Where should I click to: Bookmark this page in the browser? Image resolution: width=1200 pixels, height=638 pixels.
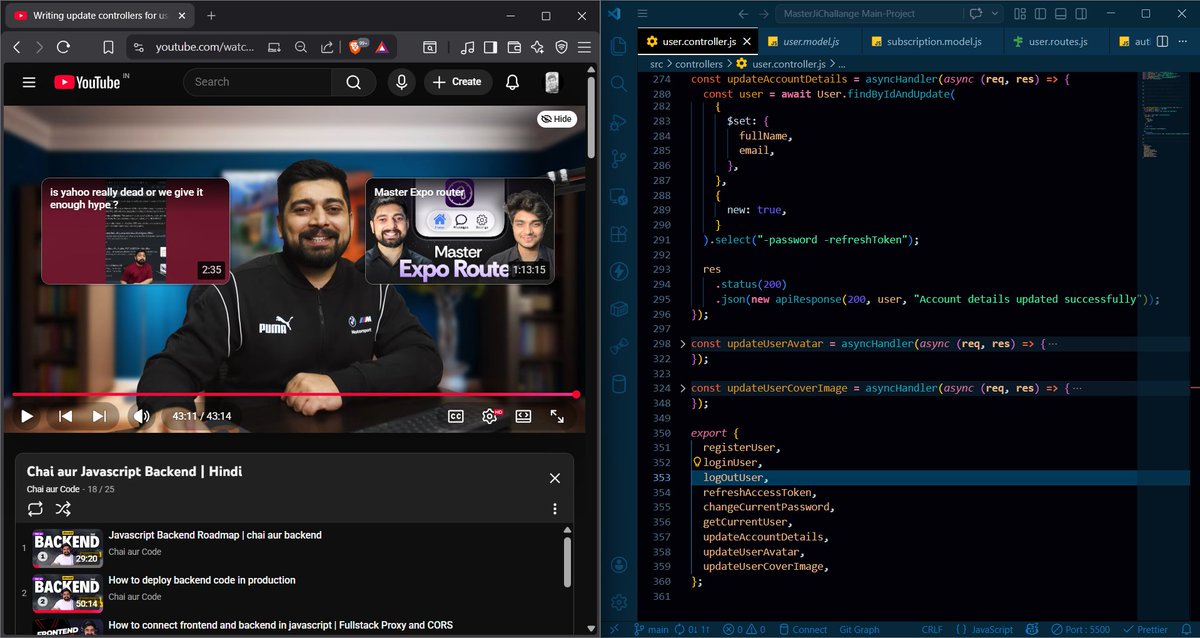[x=108, y=47]
